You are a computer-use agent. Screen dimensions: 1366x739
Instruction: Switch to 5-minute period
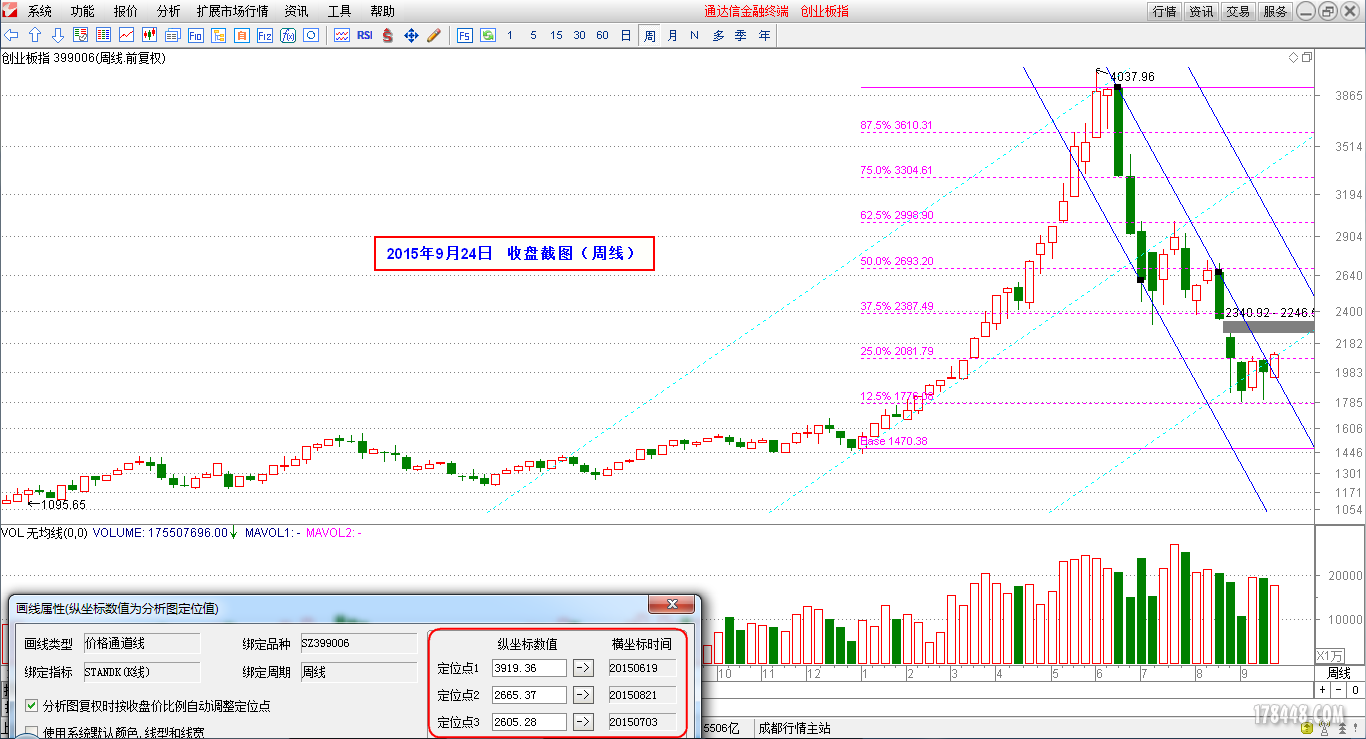click(x=533, y=35)
